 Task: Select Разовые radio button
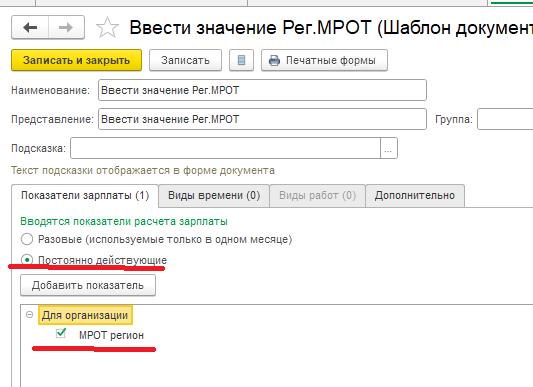pyautogui.click(x=27, y=239)
